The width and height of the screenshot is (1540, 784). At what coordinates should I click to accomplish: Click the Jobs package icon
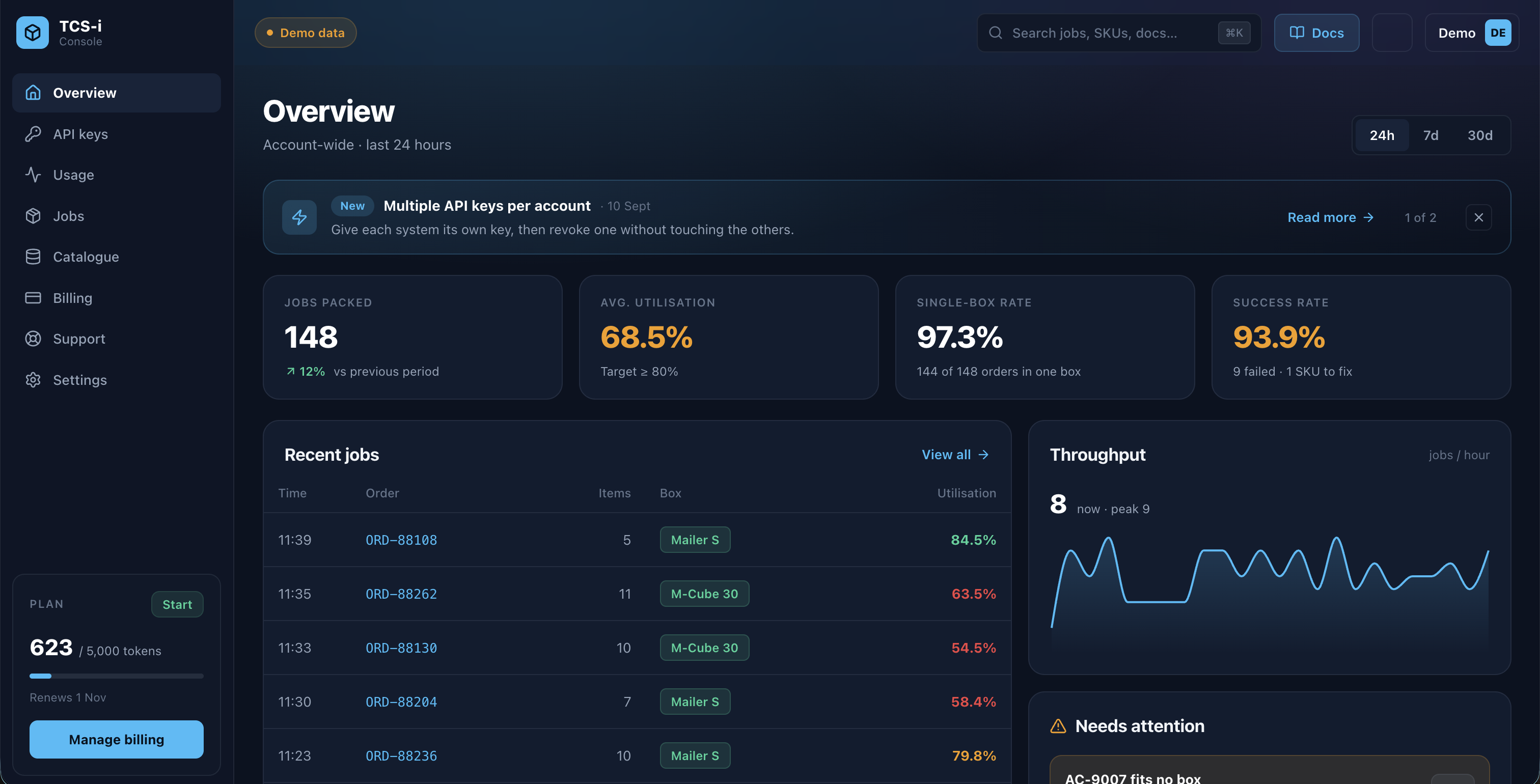33,216
